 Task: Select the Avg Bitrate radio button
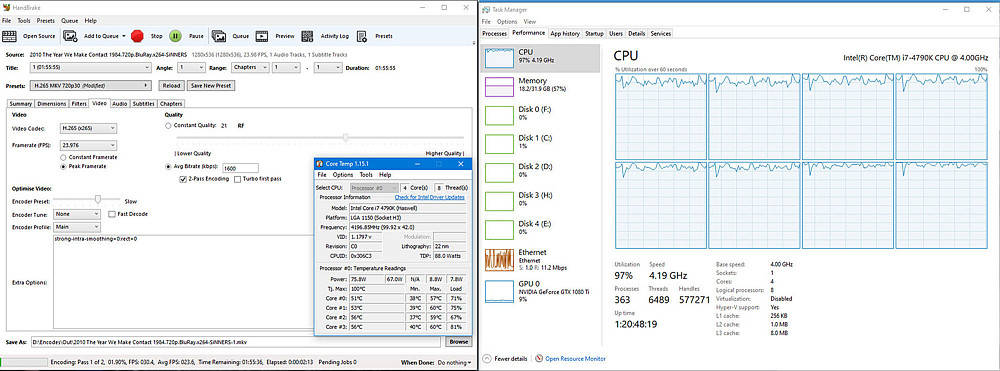168,167
